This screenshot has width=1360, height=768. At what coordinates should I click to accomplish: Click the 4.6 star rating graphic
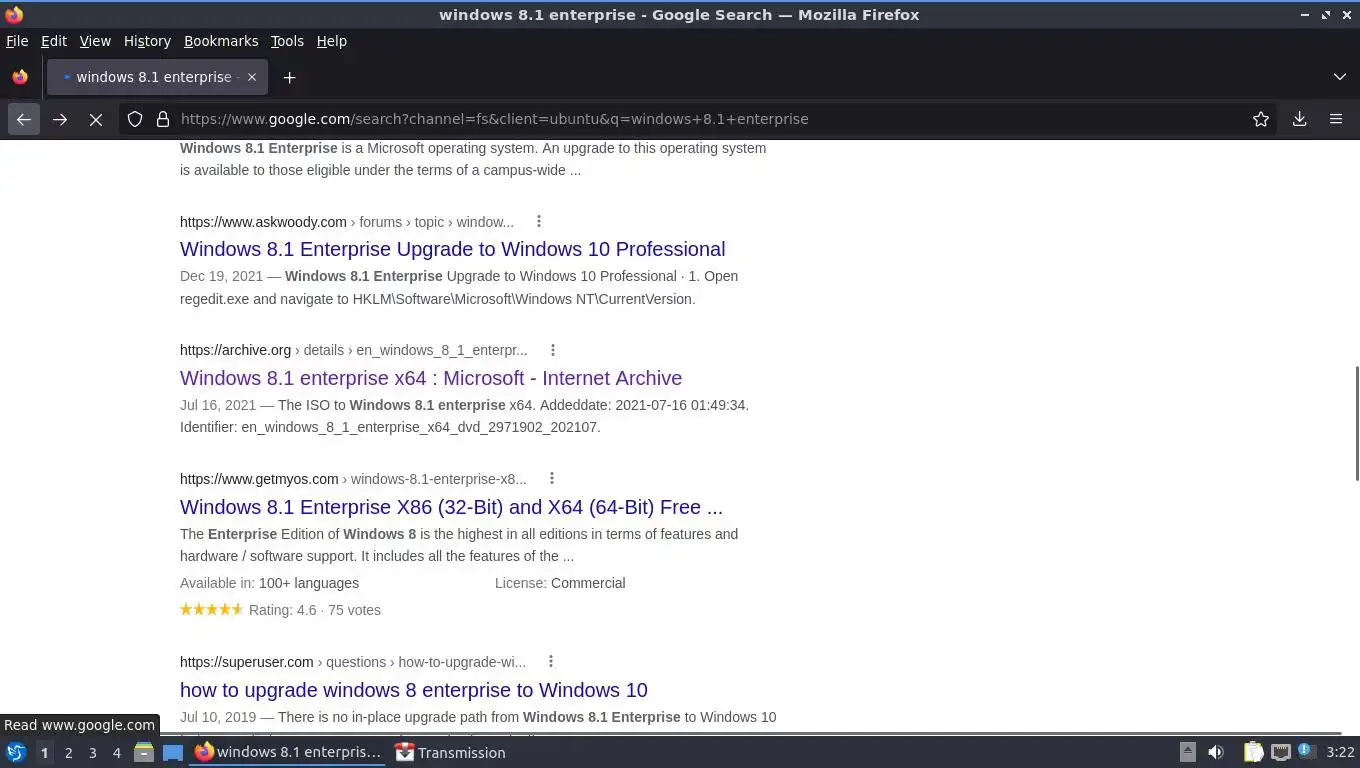pyautogui.click(x=211, y=610)
